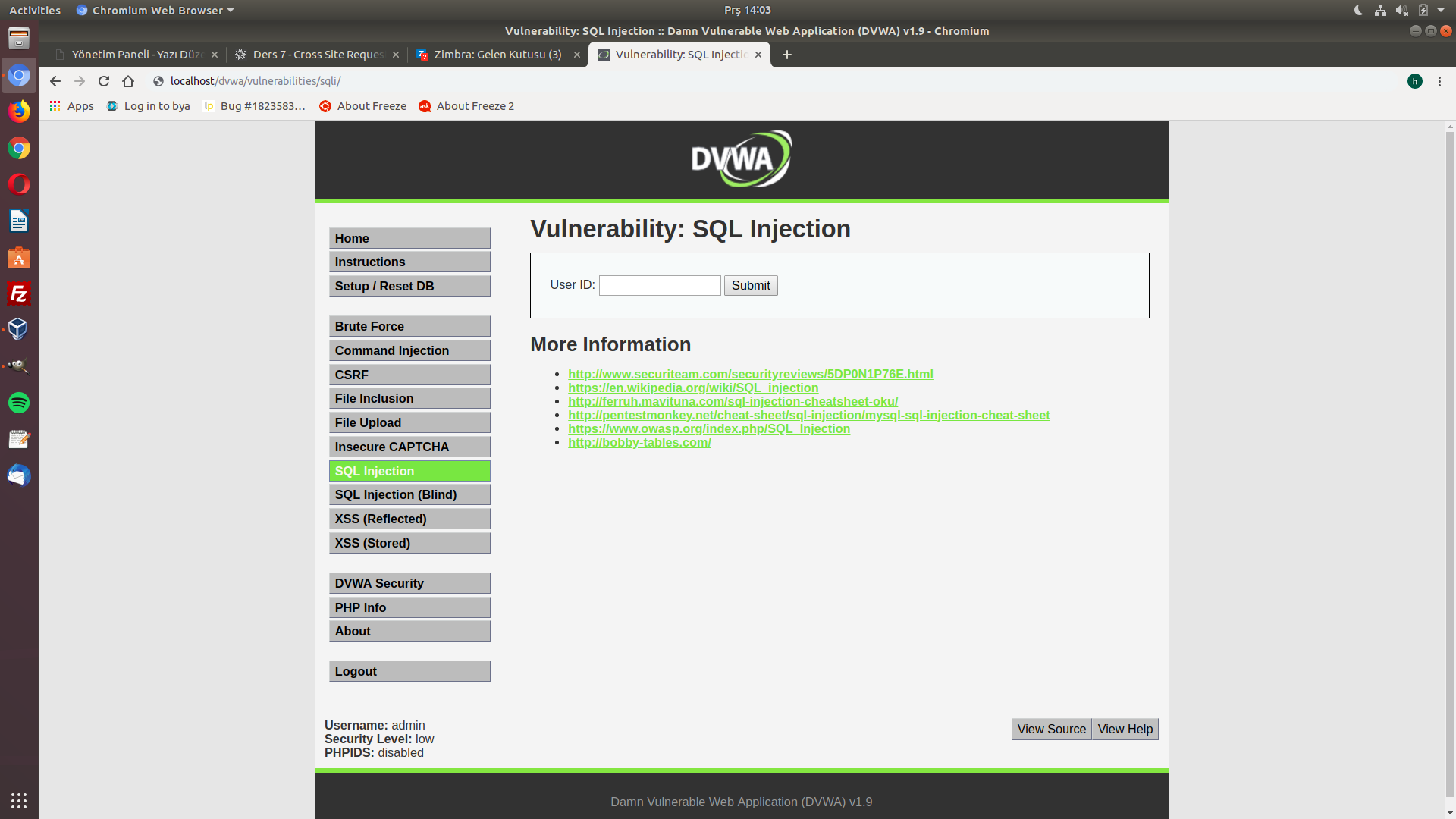This screenshot has height=819, width=1456.
Task: Open the Brute Force vulnerability page
Action: [x=409, y=326]
